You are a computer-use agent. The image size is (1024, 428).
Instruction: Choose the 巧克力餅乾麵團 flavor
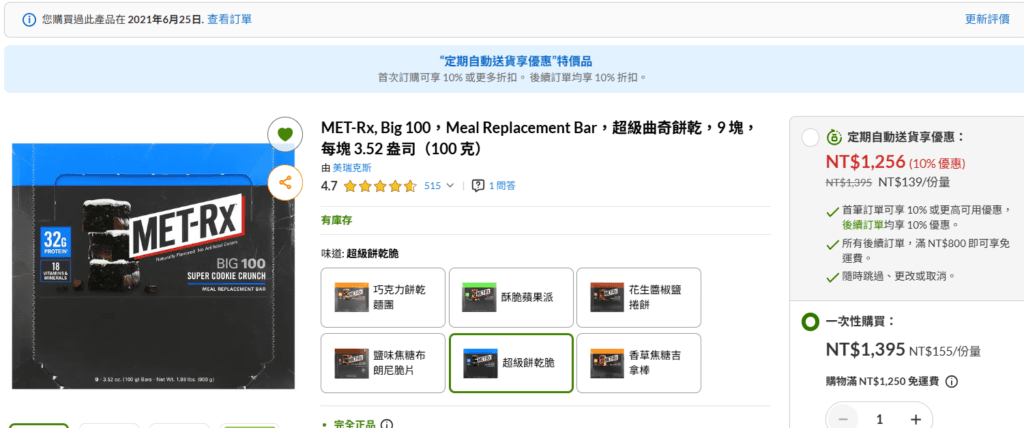(x=383, y=297)
